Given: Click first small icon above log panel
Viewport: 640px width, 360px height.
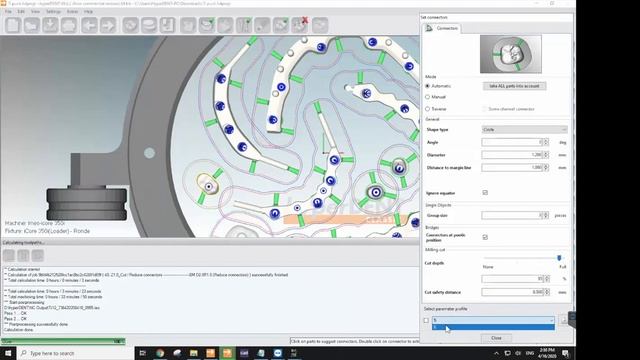Looking at the screenshot, I should 9,256.
